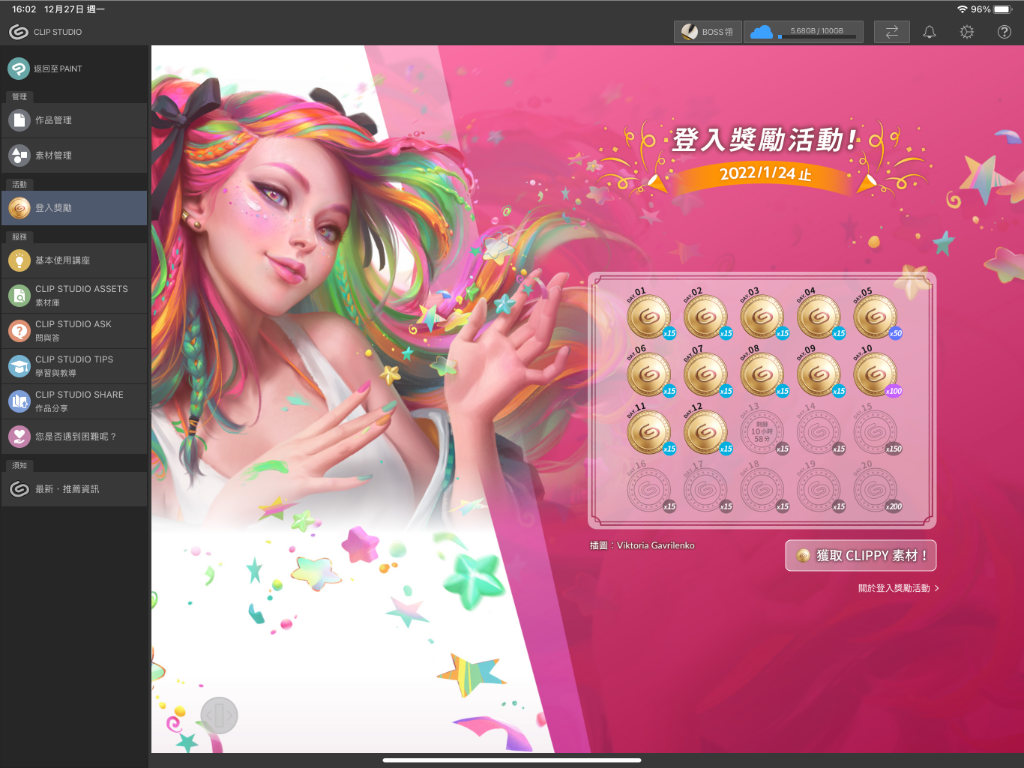The image size is (1024, 768).
Task: Click the 16:02 clock in status bar
Action: (x=24, y=9)
